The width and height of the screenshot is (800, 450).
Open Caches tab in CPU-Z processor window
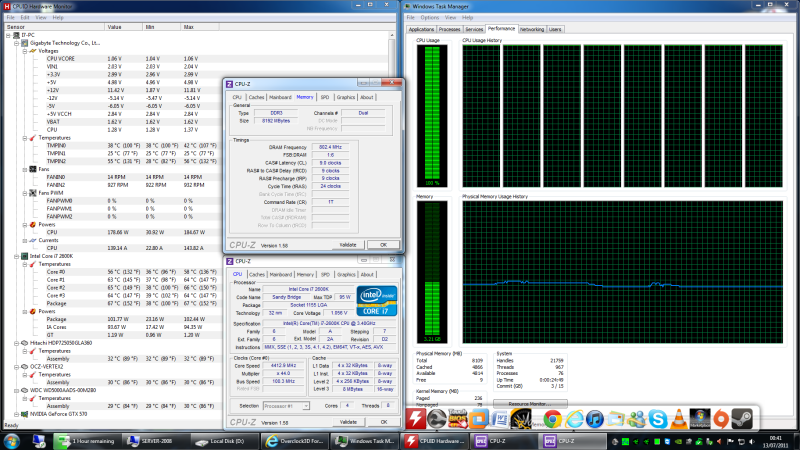(257, 274)
